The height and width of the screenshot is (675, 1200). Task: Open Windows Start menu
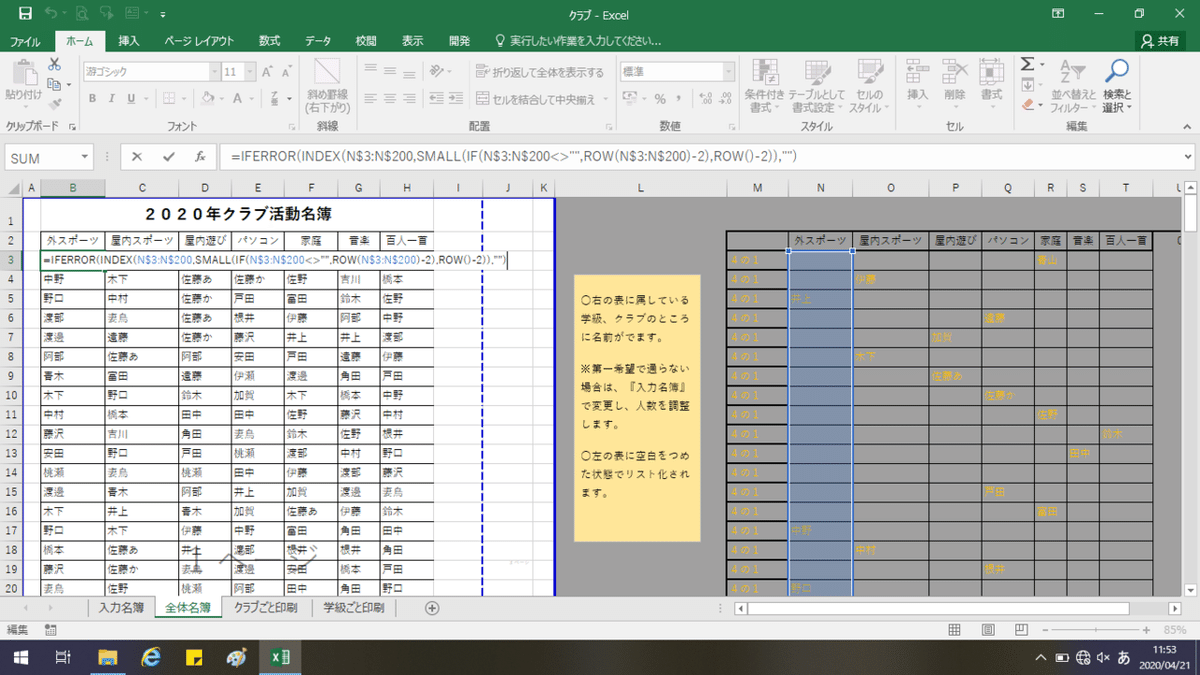click(21, 658)
